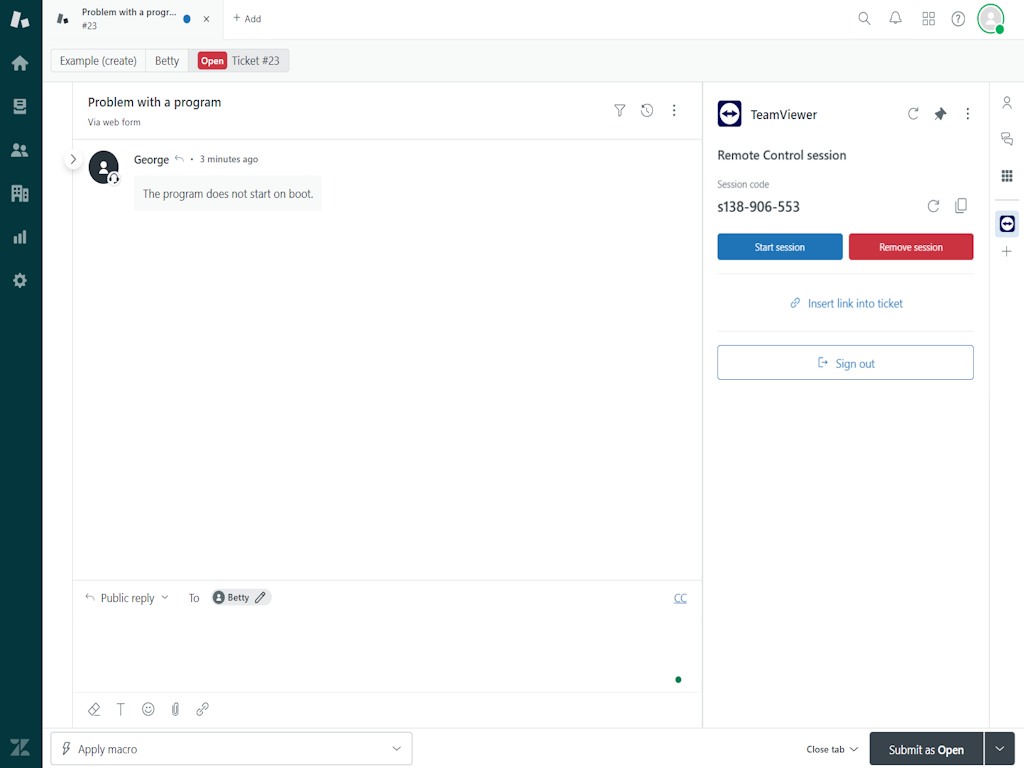Open the Admin settings gear
The height and width of the screenshot is (768, 1024).
(x=20, y=281)
